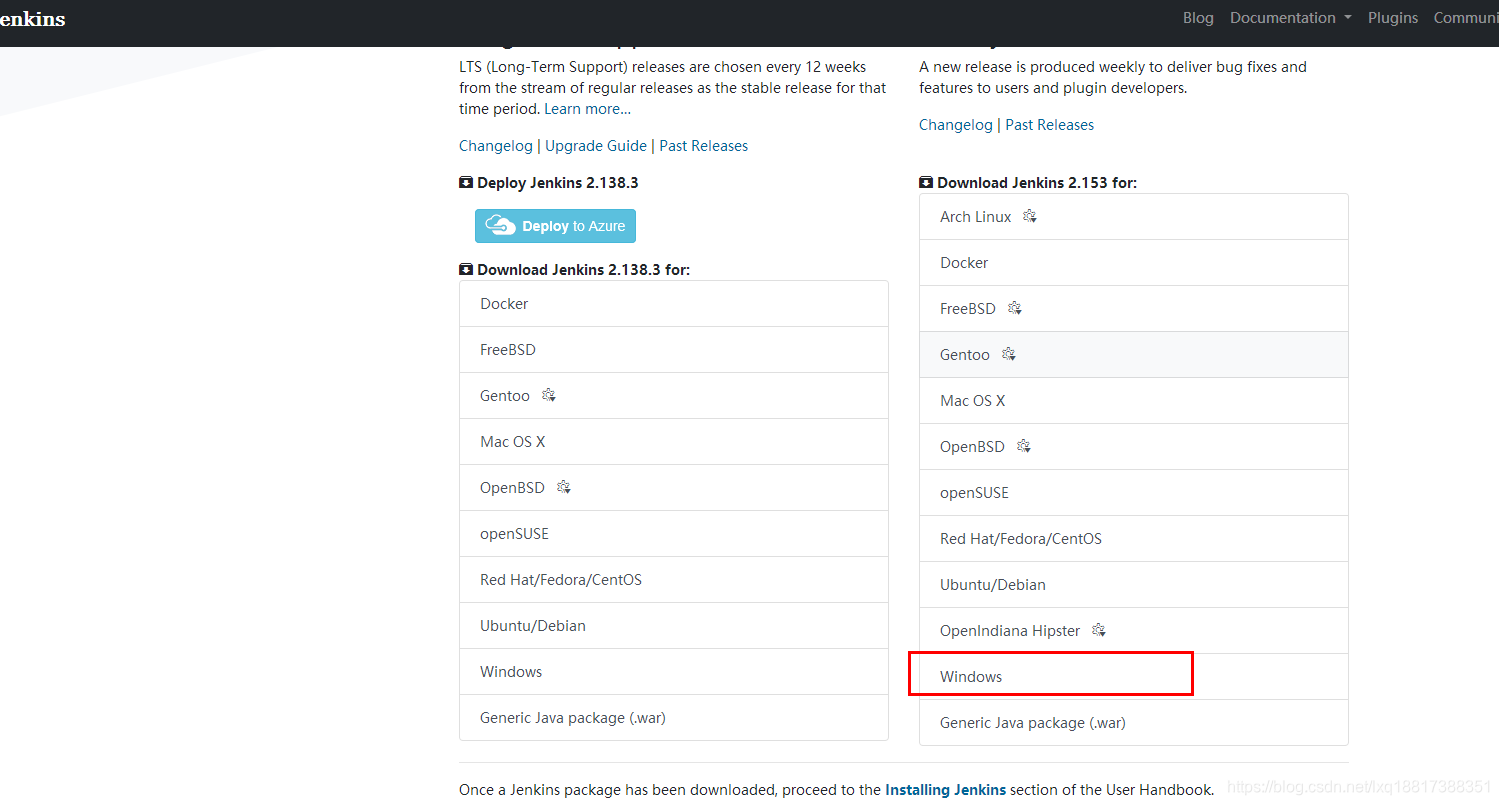Download weekly Jenkins for openSUSE
The image size is (1499, 805).
click(x=1134, y=493)
